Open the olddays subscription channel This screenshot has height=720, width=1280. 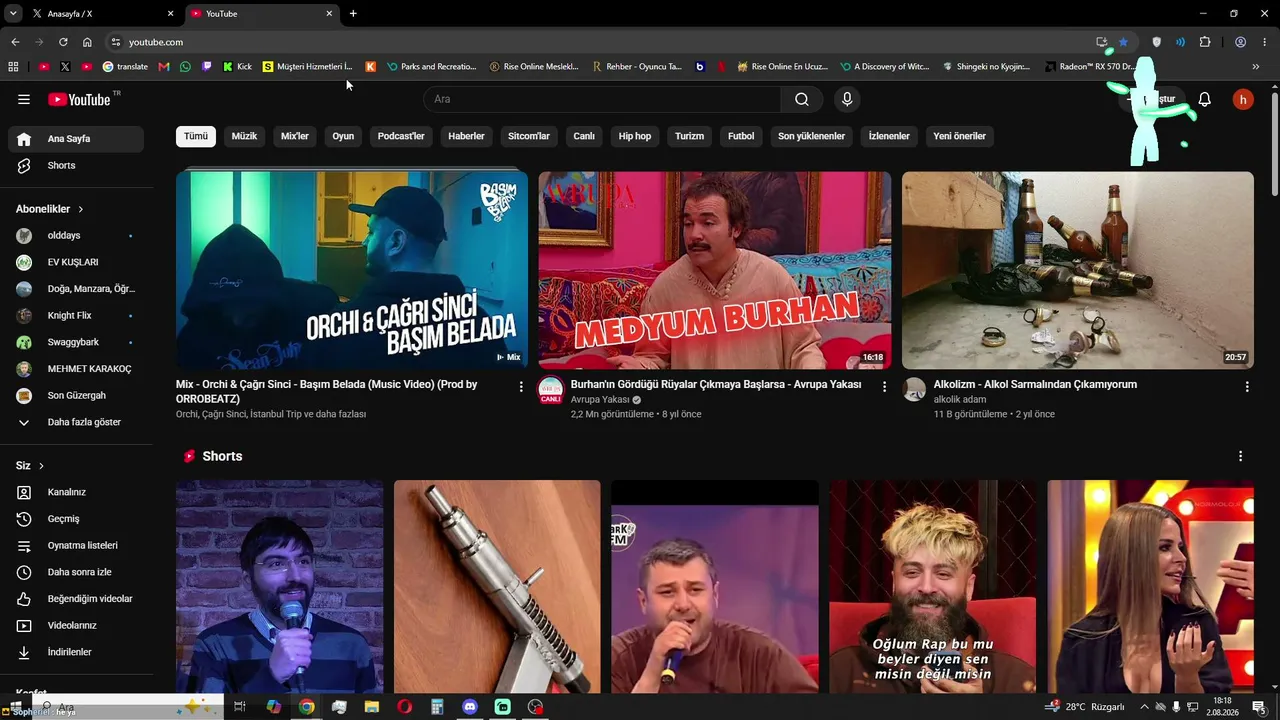(76, 236)
